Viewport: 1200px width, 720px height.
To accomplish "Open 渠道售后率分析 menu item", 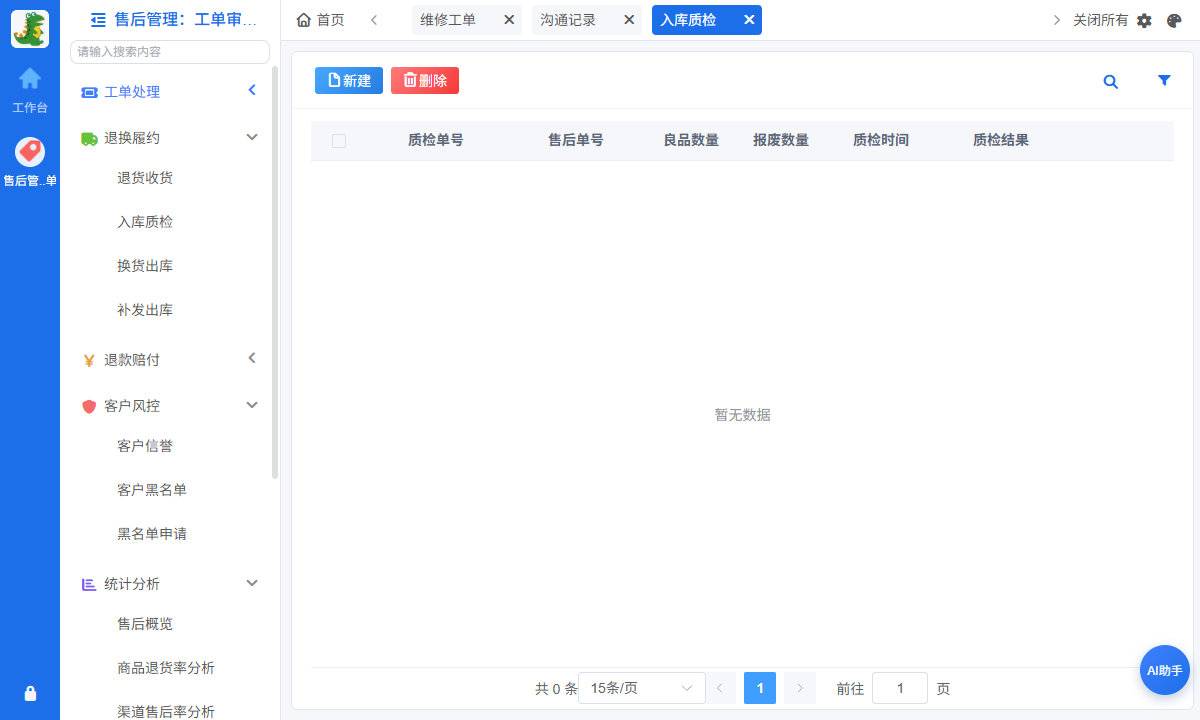I will [166, 712].
